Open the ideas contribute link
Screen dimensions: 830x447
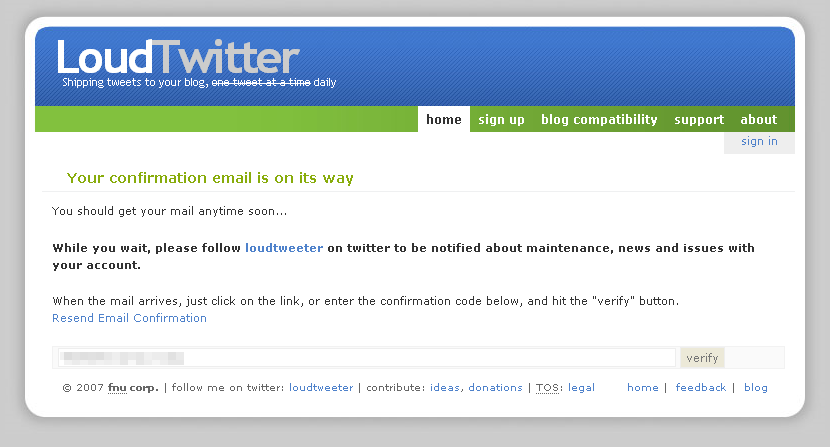[445, 388]
